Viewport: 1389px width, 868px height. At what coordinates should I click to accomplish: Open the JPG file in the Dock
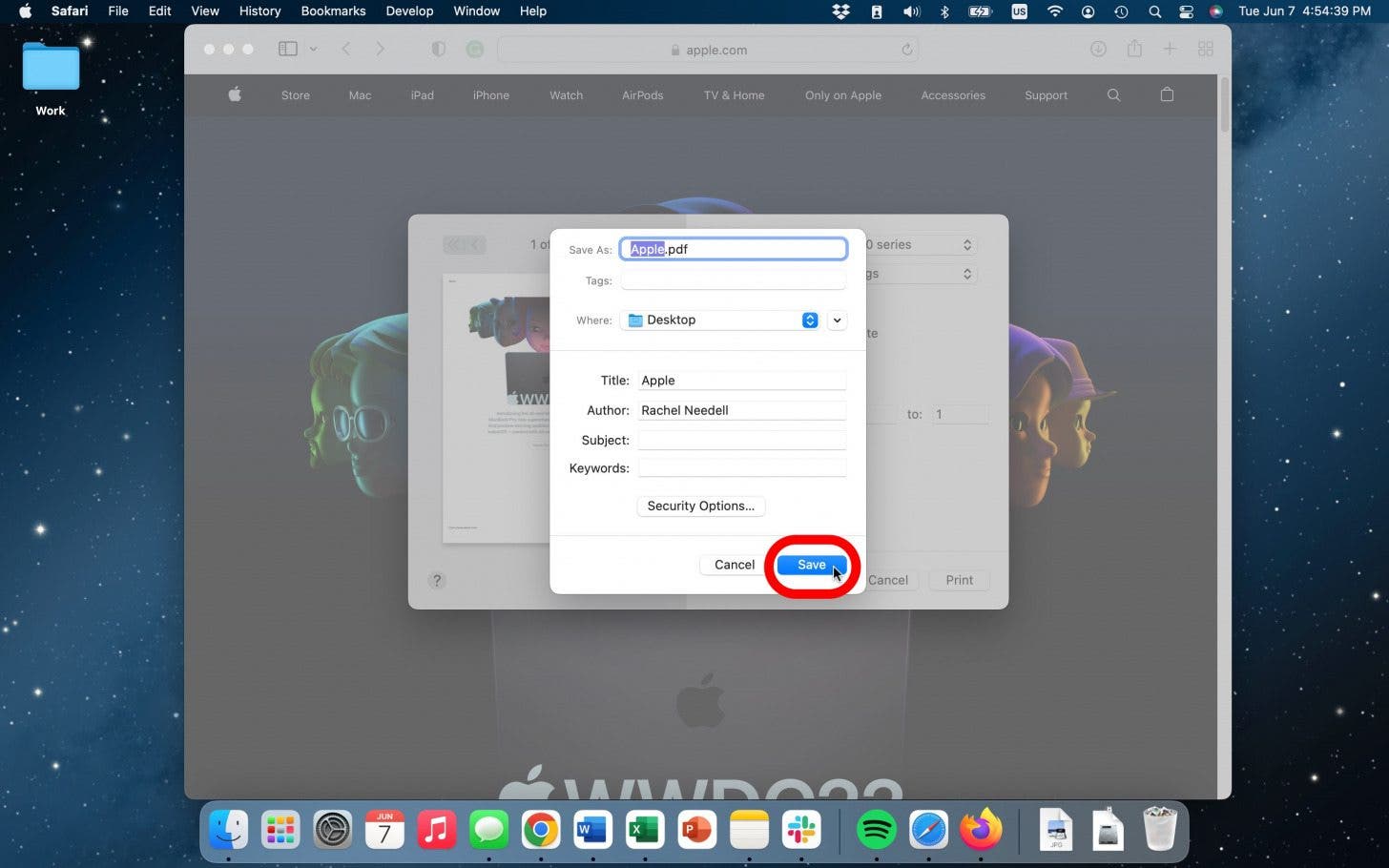click(1056, 830)
